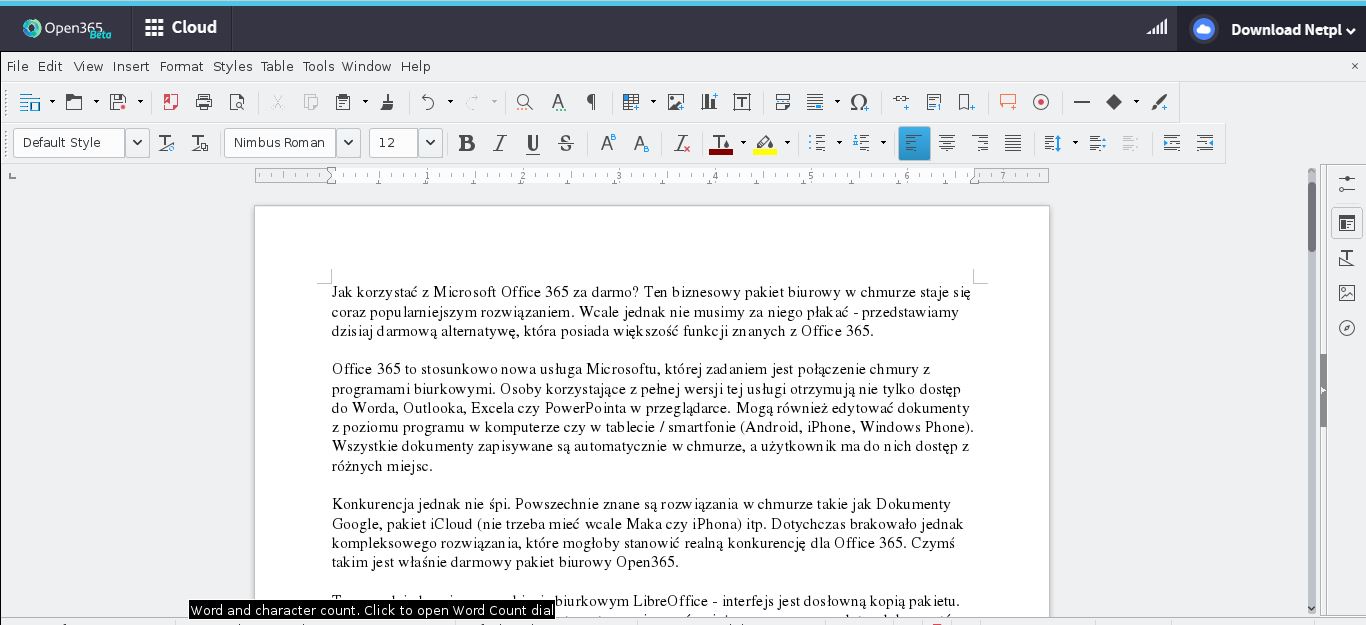
Task: Toggle underline formatting
Action: click(532, 143)
